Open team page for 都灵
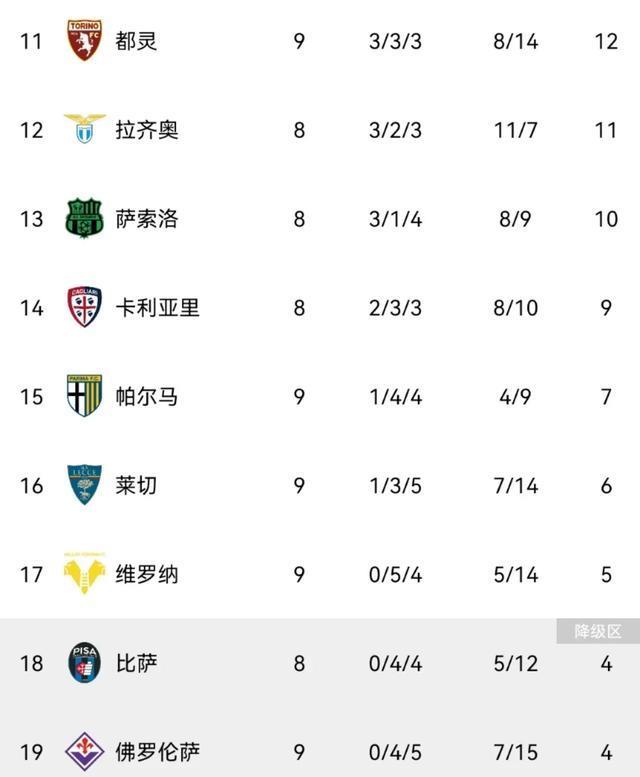 136,41
